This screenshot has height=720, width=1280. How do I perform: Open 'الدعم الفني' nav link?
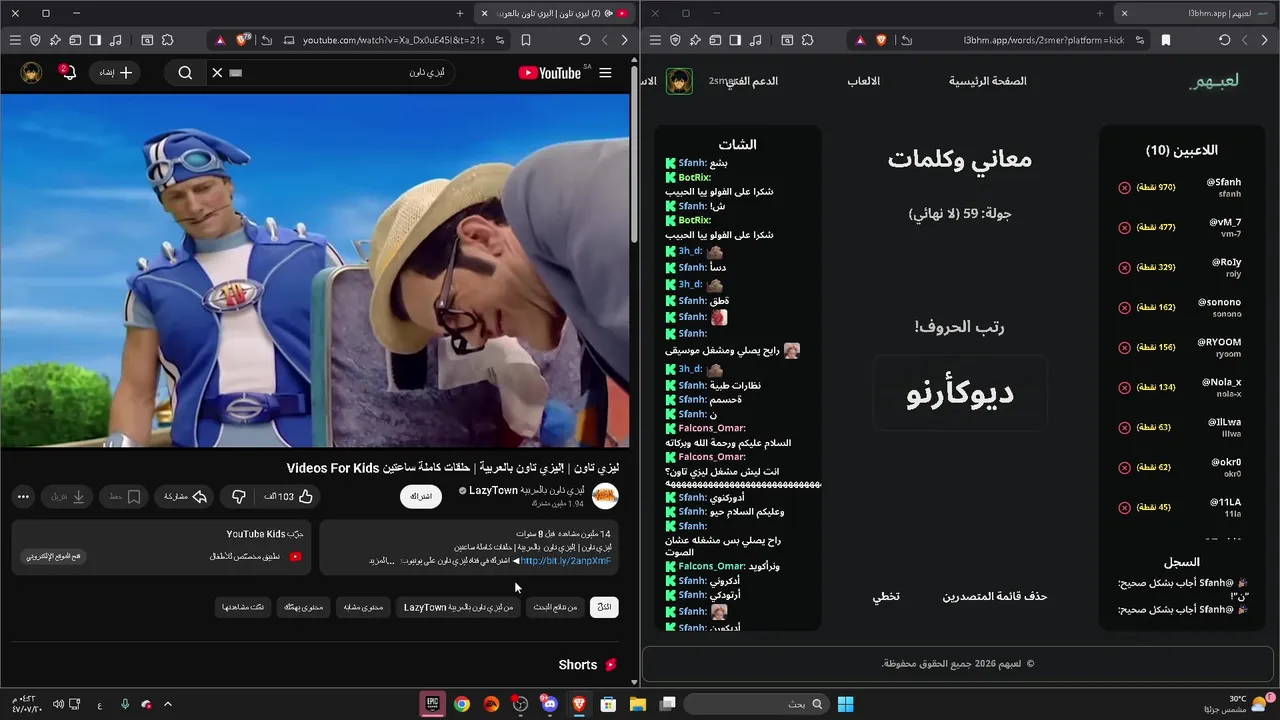click(753, 81)
